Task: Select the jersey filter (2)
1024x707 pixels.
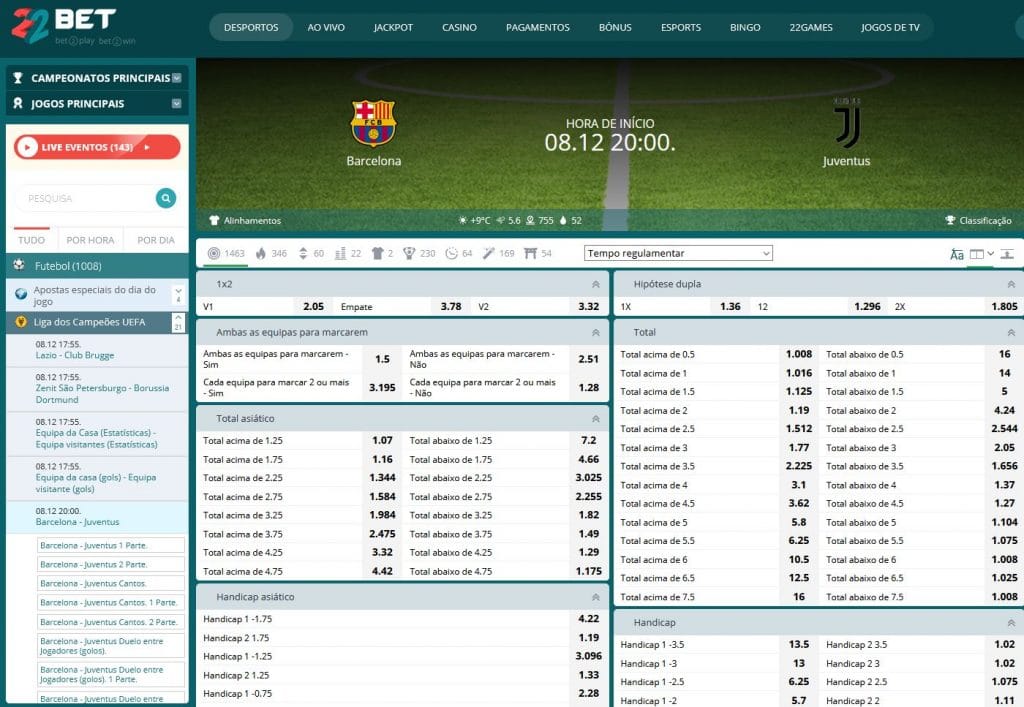Action: [x=382, y=253]
